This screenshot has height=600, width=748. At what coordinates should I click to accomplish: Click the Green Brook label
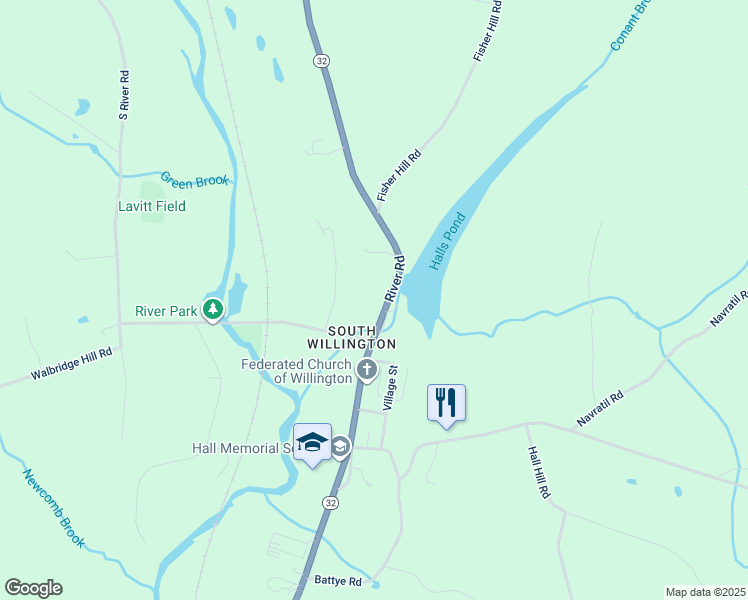195,180
